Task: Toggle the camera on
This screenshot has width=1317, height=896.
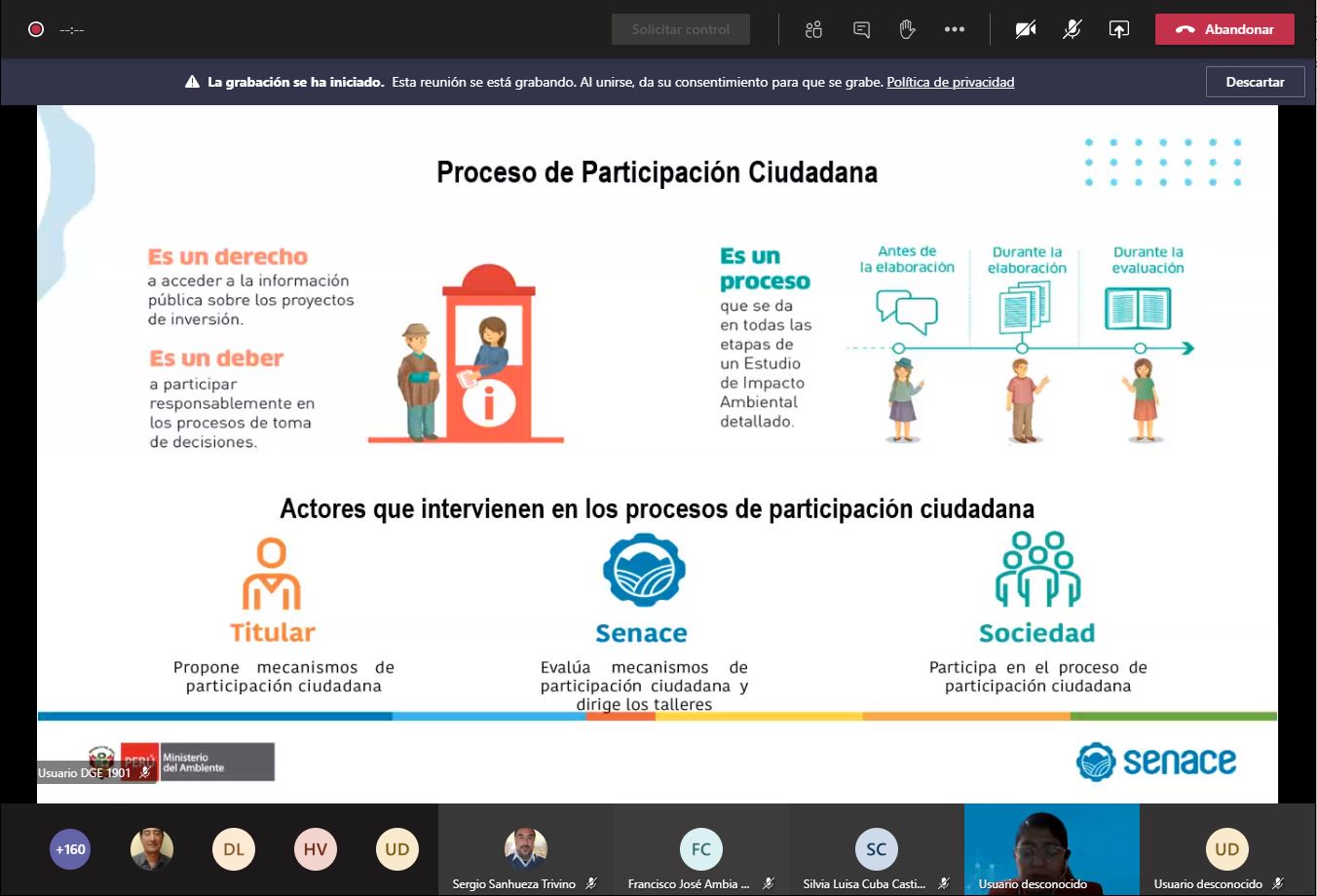Action: [x=1025, y=29]
